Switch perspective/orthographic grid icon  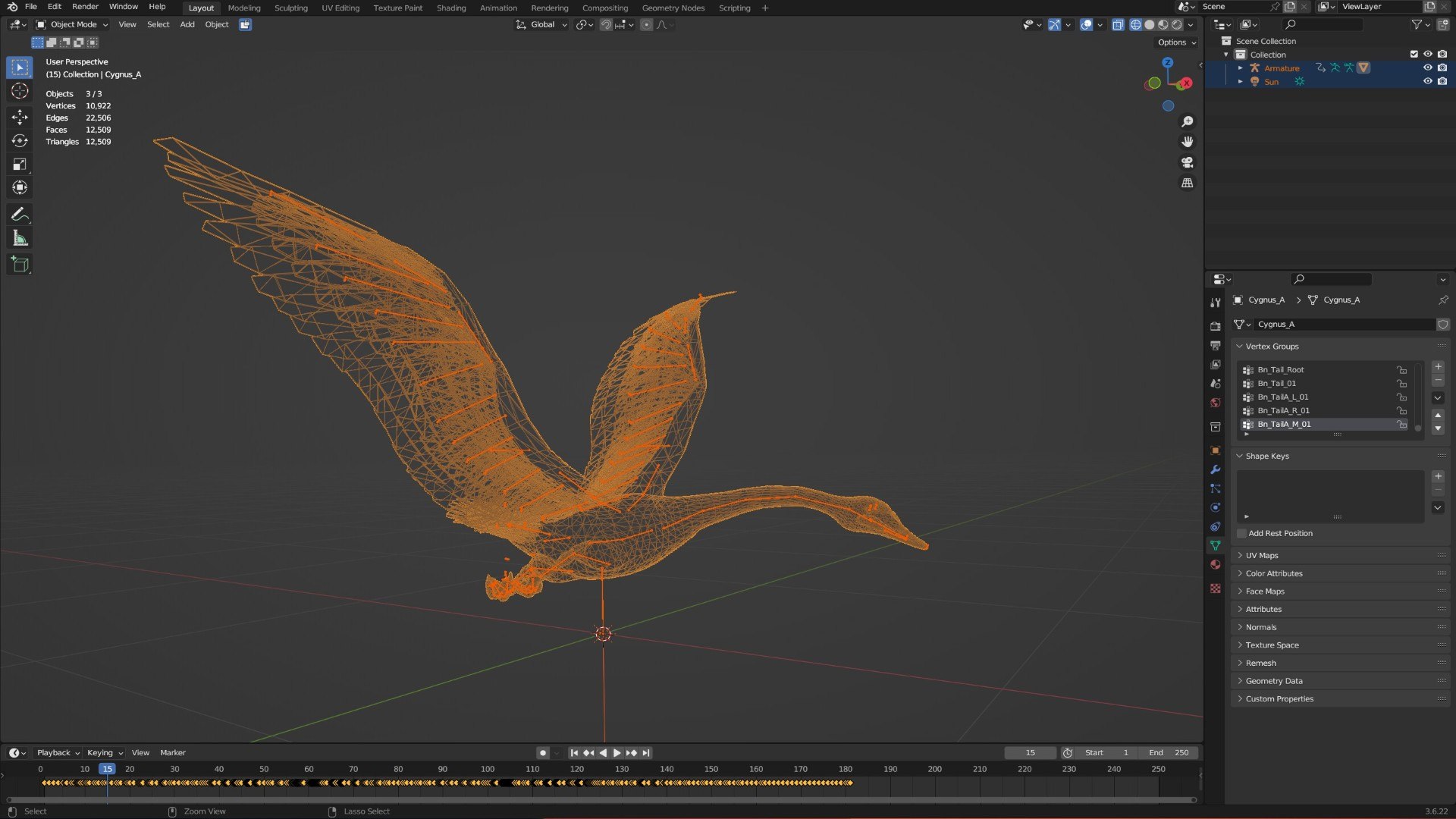pos(1188,183)
